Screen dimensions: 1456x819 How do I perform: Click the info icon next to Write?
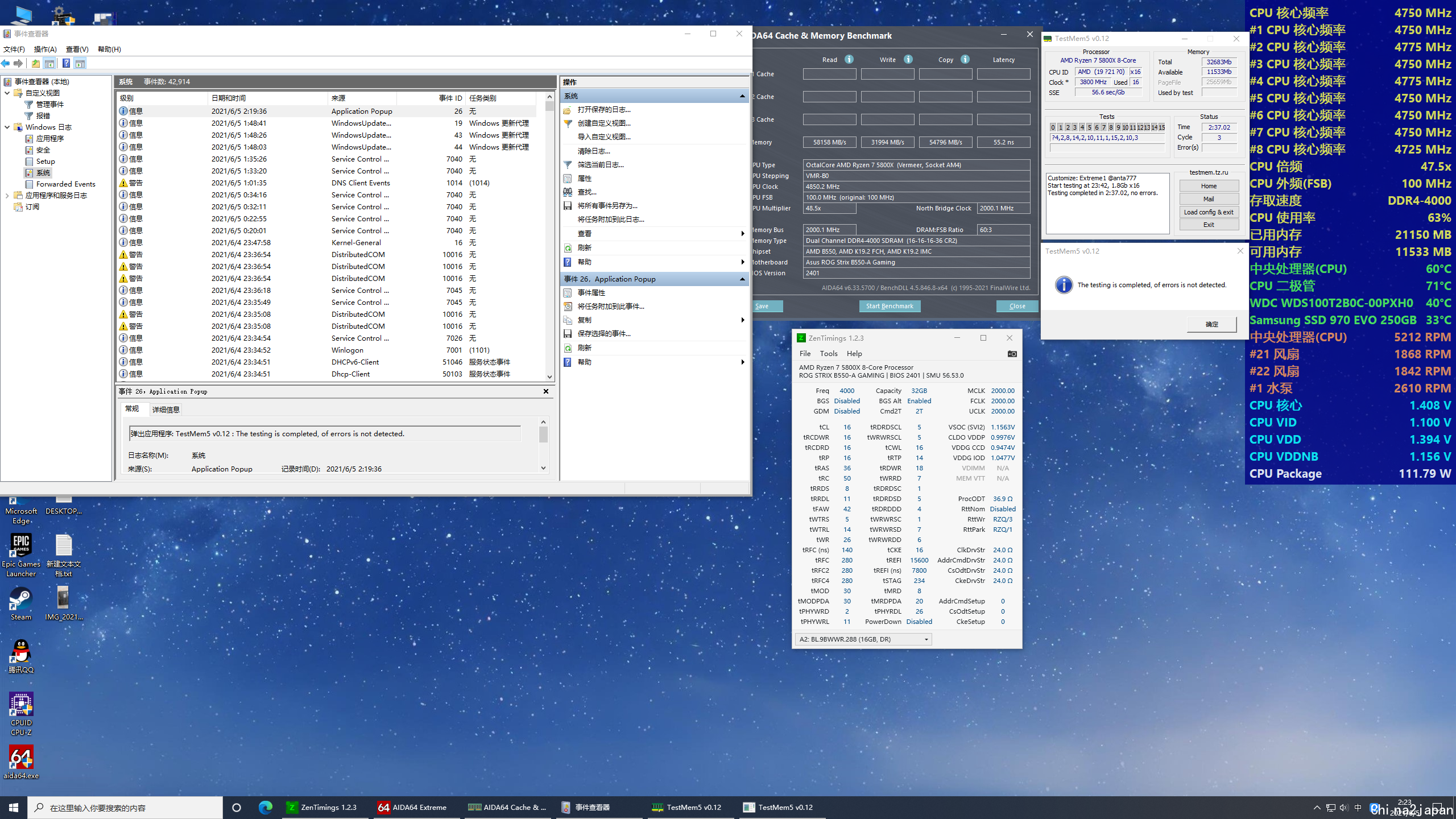tap(908, 59)
